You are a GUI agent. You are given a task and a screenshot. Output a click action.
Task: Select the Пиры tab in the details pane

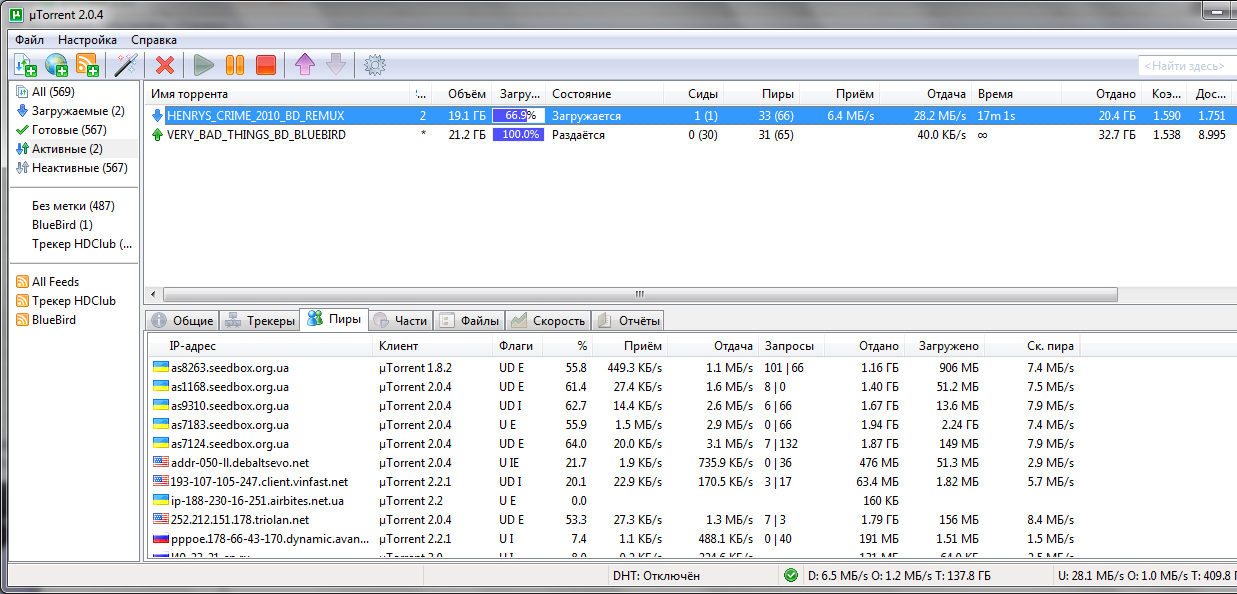334,320
